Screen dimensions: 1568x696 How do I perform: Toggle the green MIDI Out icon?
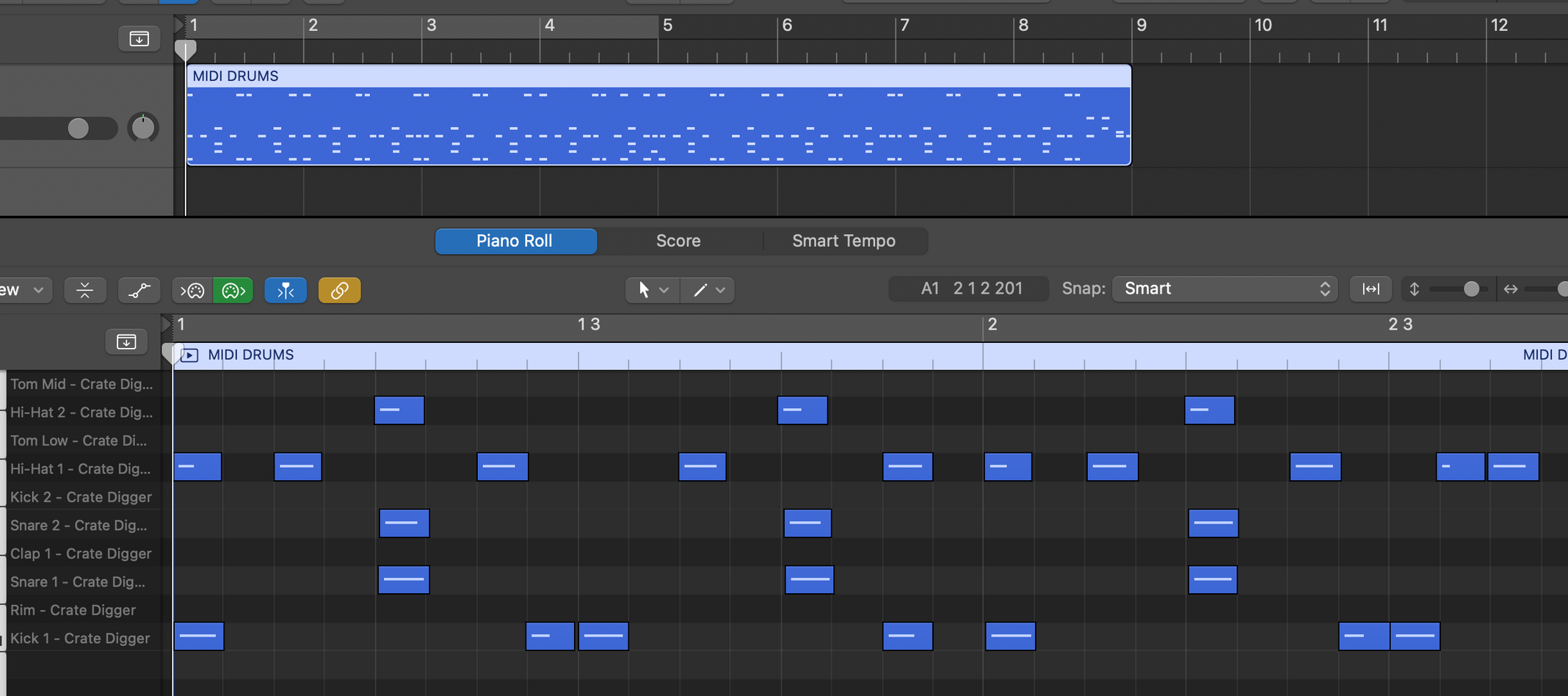233,290
